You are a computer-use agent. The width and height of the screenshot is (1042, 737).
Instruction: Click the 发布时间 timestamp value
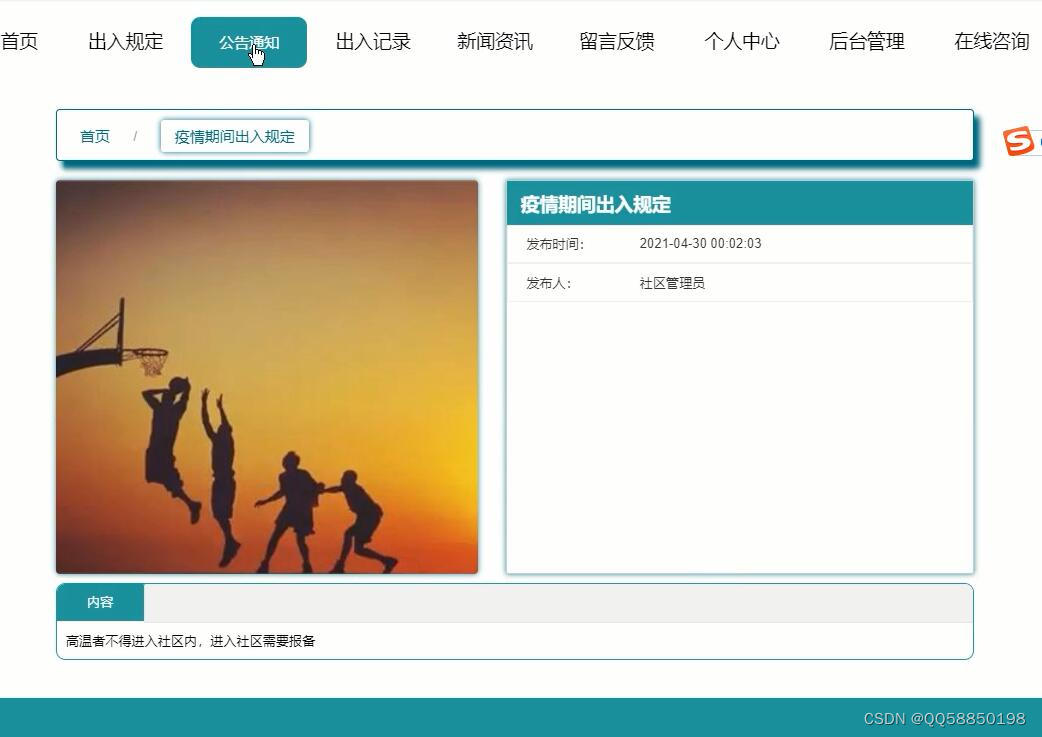(x=698, y=243)
